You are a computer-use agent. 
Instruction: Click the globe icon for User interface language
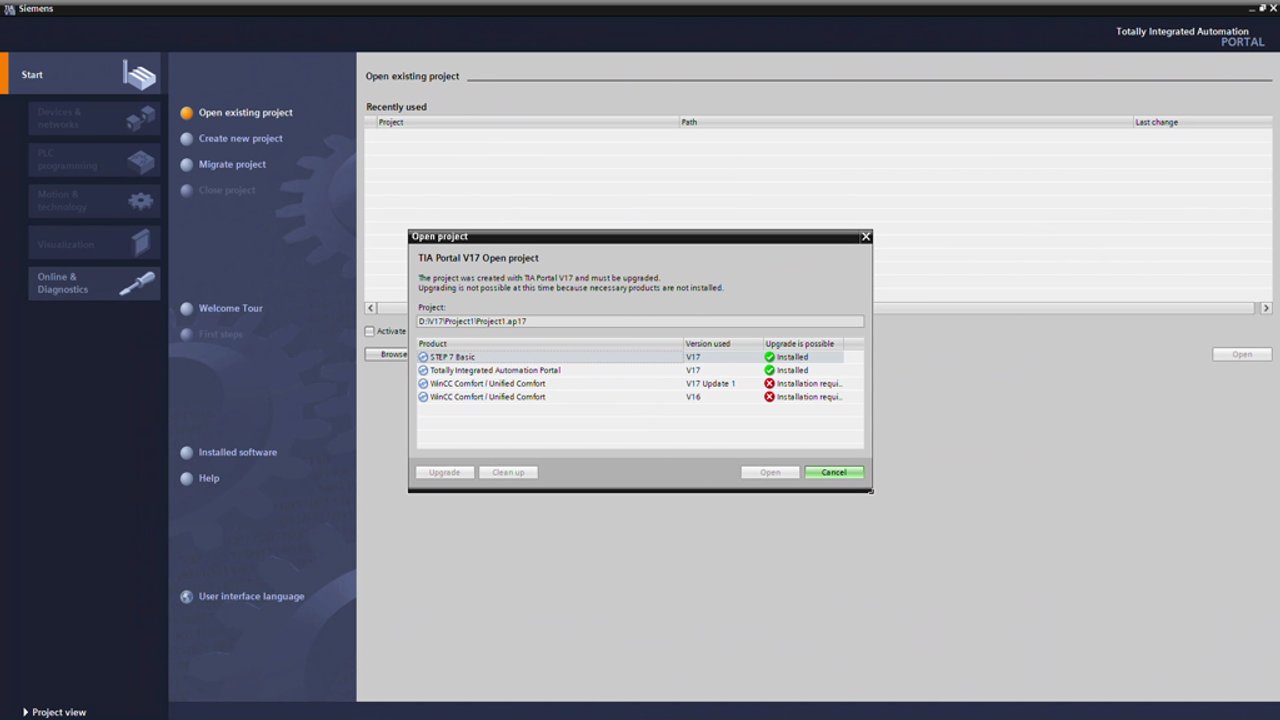pyautogui.click(x=186, y=597)
